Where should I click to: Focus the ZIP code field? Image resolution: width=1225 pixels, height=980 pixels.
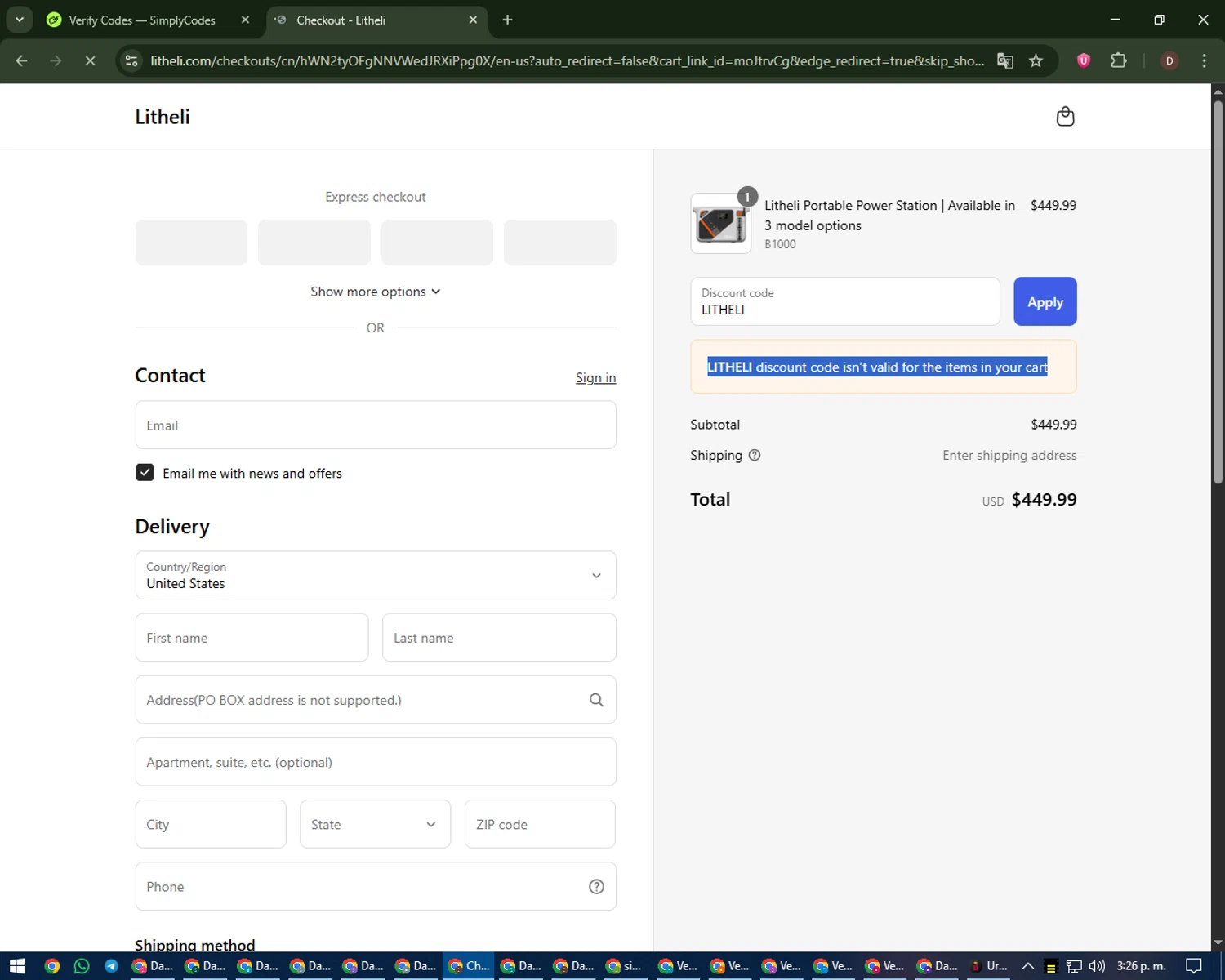click(x=540, y=824)
